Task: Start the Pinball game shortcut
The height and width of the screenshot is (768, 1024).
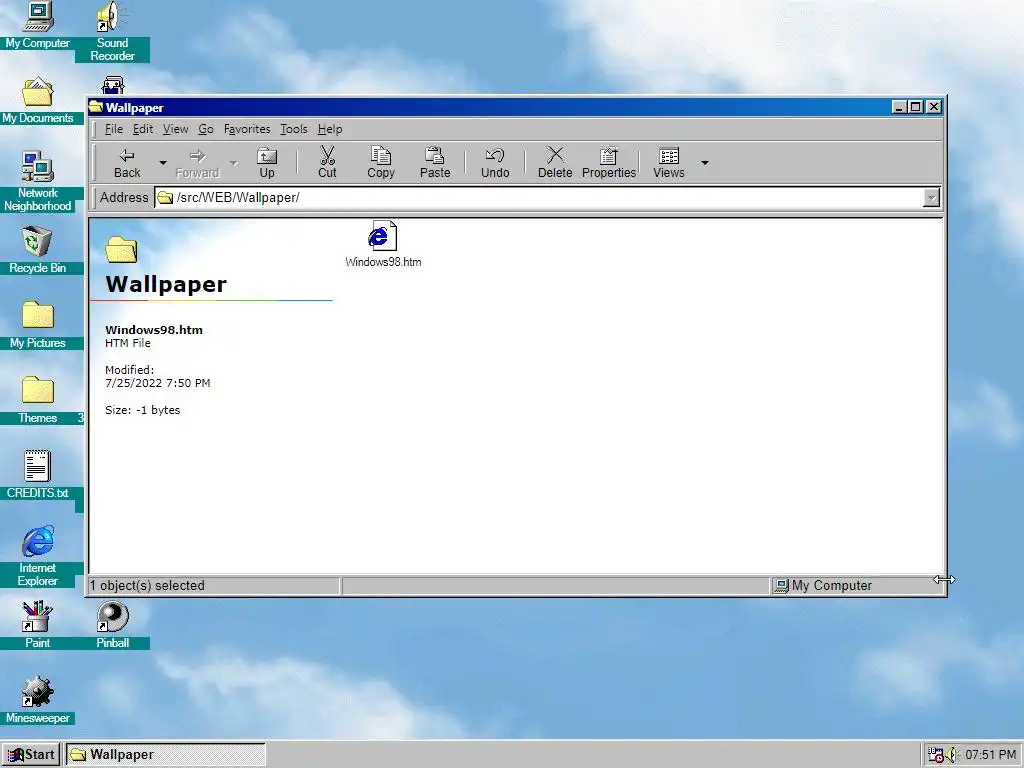Action: click(x=112, y=625)
